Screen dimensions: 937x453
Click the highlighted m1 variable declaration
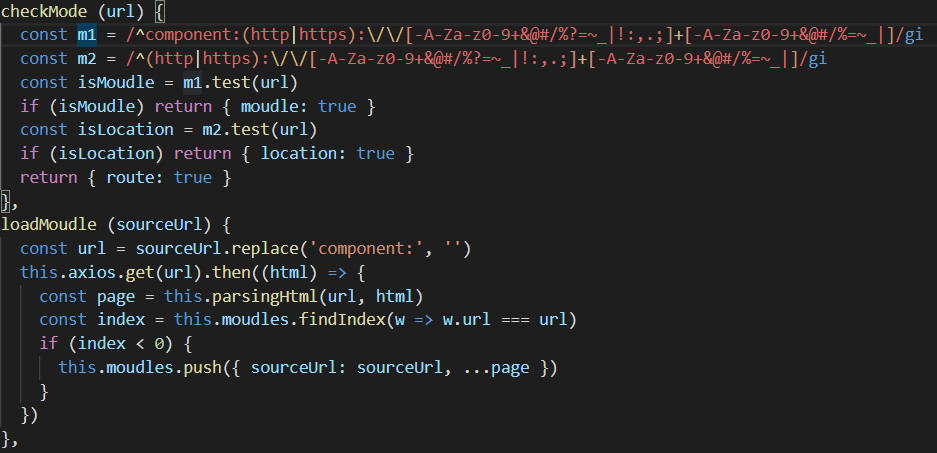[x=88, y=35]
